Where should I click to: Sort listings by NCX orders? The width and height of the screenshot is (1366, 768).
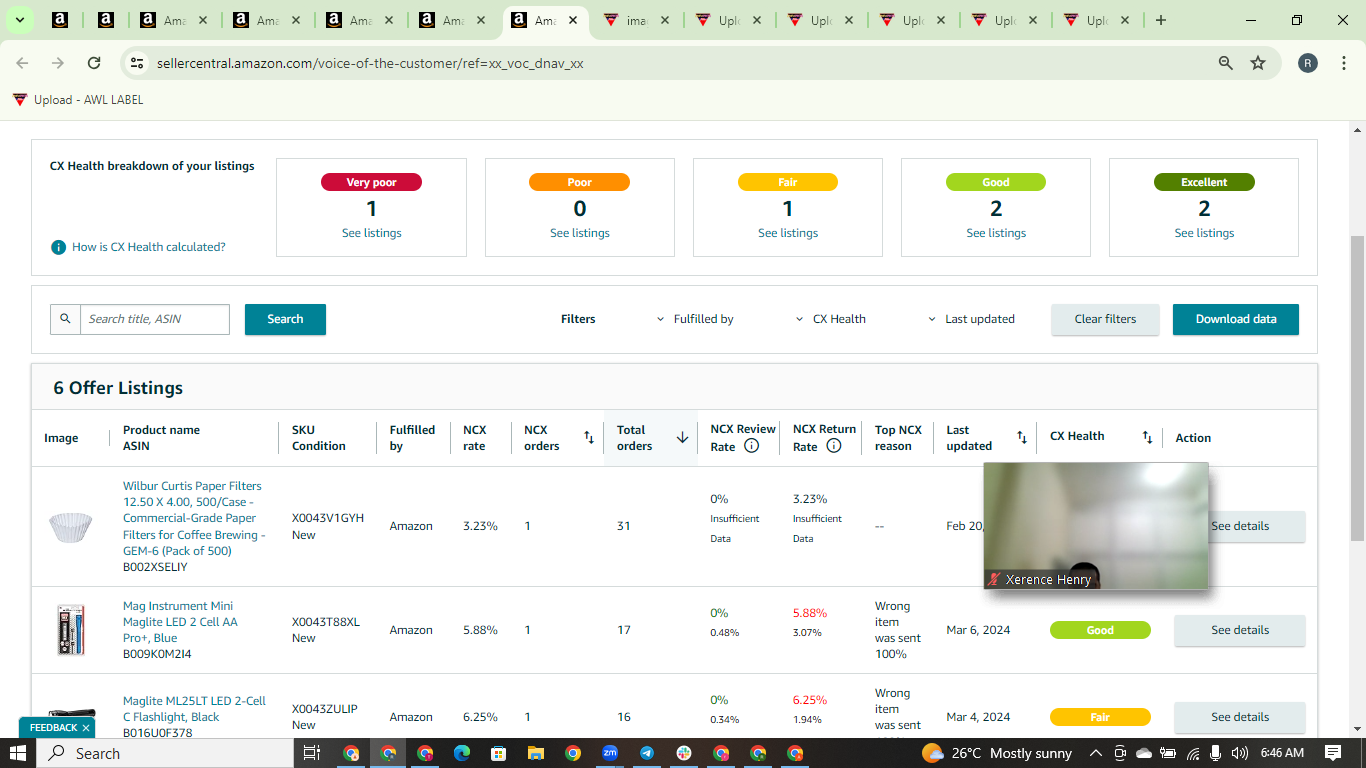coord(589,437)
